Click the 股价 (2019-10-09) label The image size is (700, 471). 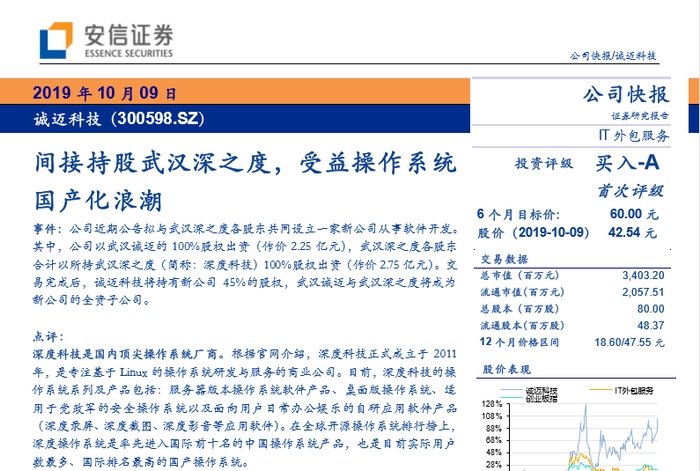tap(533, 233)
